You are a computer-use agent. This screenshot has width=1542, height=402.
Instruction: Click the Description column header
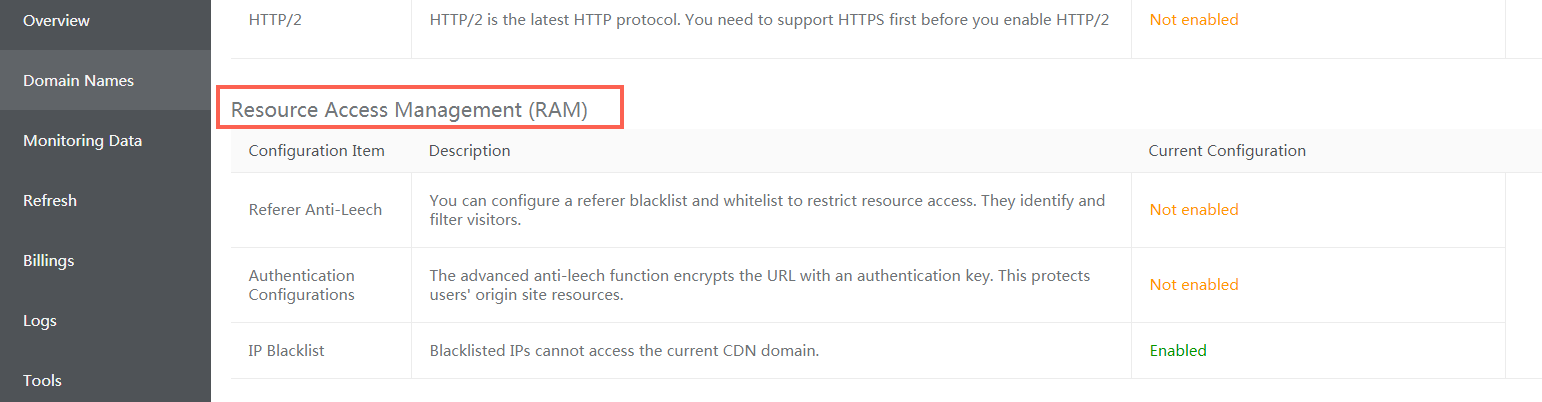coord(469,151)
